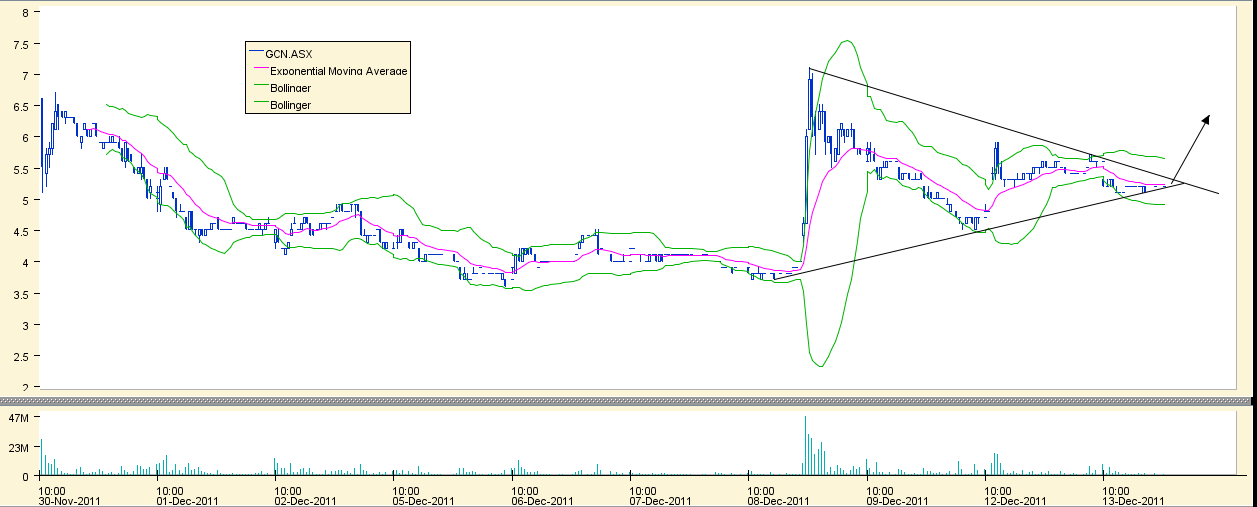
Task: Click the 06-Dec-2011 date label
Action: pos(541,502)
